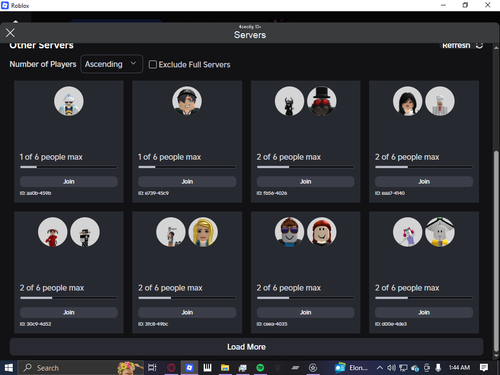Click the sunglasses avatar with brown hair
This screenshot has width=500, height=375.
point(289,232)
